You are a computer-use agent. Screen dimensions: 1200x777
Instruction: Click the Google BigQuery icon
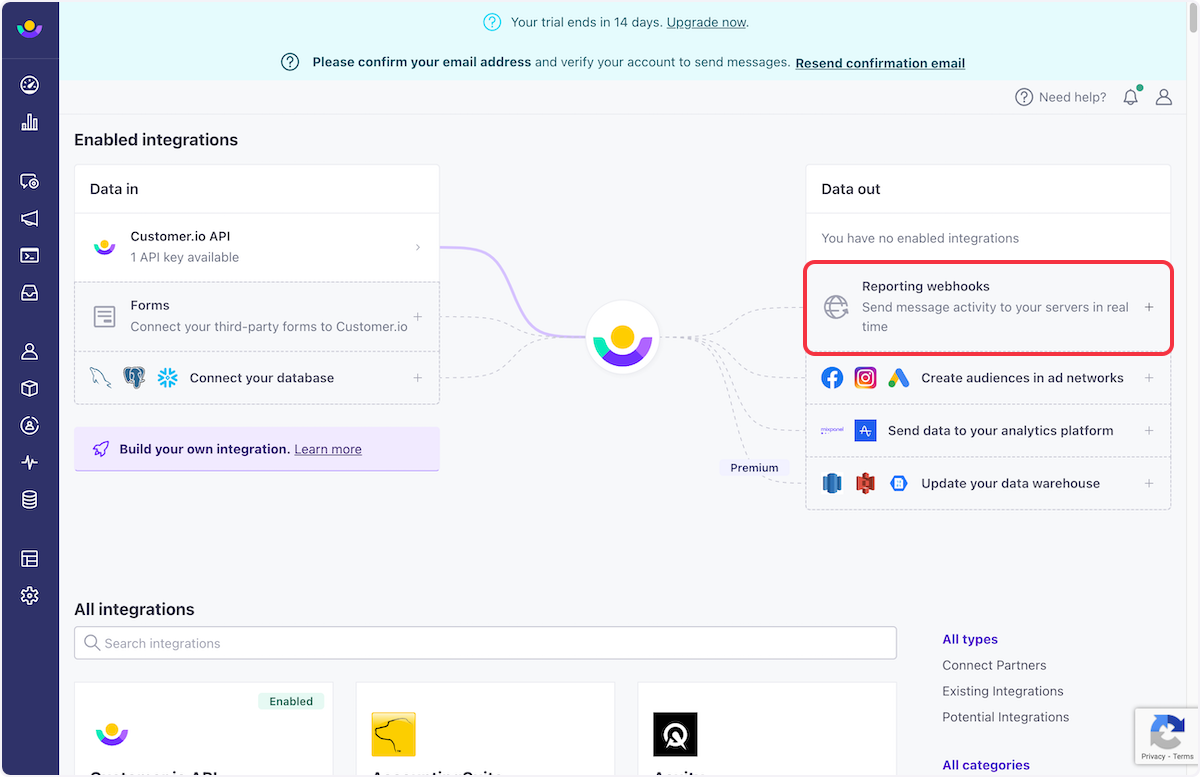(898, 483)
